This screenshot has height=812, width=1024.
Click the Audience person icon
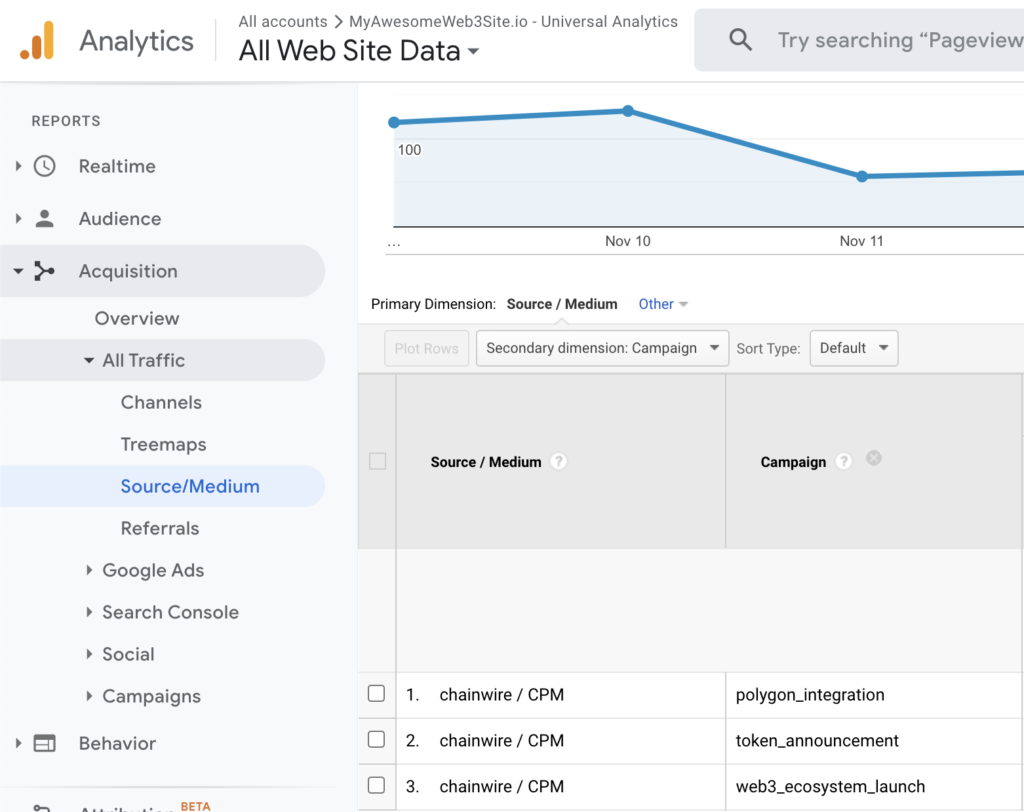click(44, 219)
